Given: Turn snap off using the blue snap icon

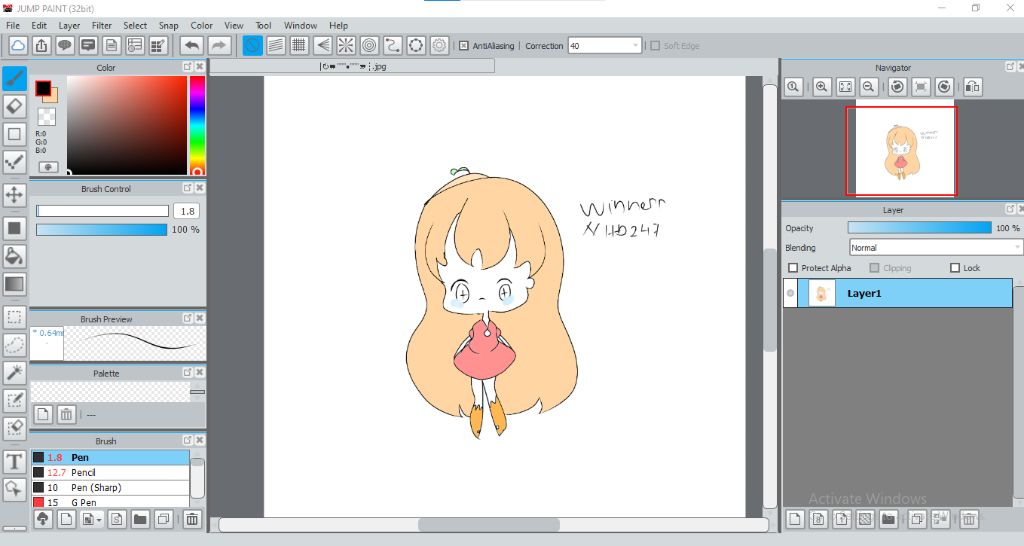Looking at the screenshot, I should [253, 46].
